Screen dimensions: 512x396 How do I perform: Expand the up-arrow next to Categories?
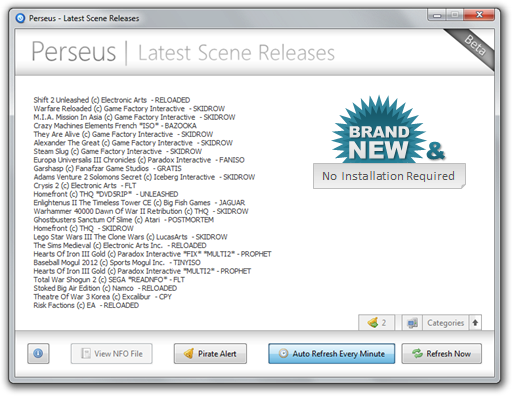[475, 323]
